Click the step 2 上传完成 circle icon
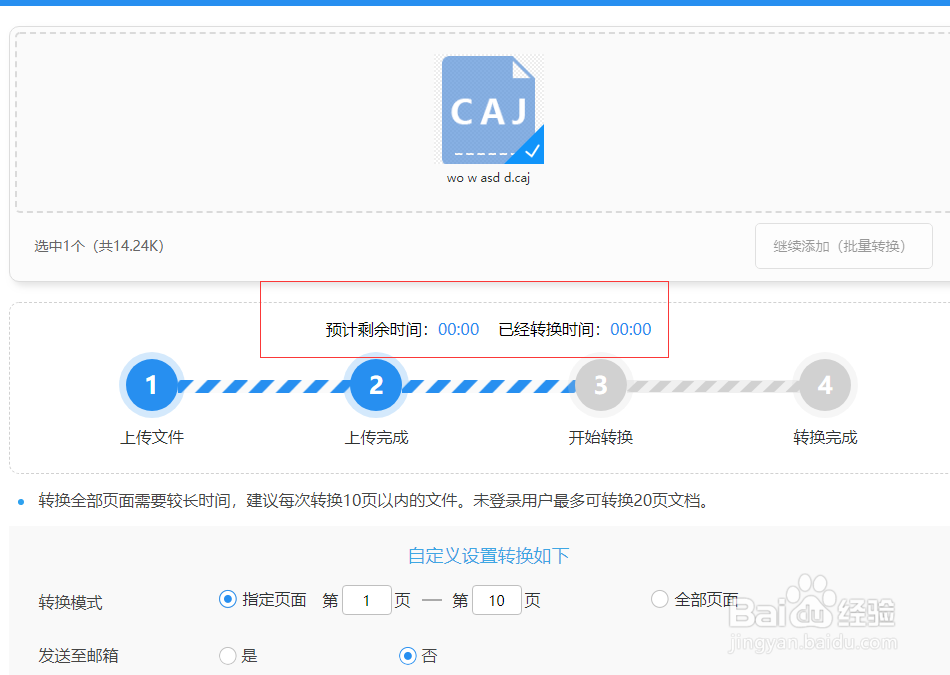Image resolution: width=950 pixels, height=675 pixels. pos(376,384)
